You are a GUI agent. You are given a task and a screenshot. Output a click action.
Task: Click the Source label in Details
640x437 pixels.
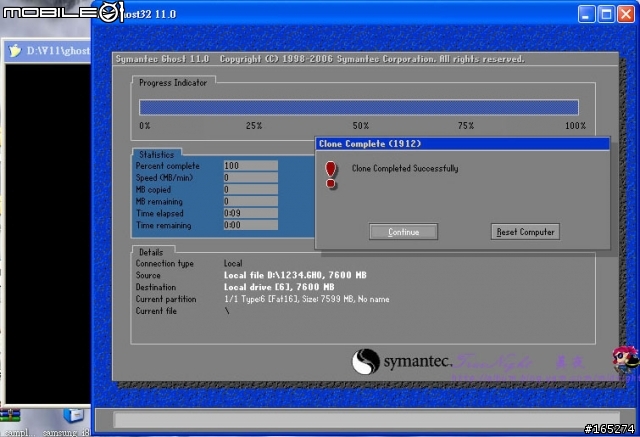[148, 275]
